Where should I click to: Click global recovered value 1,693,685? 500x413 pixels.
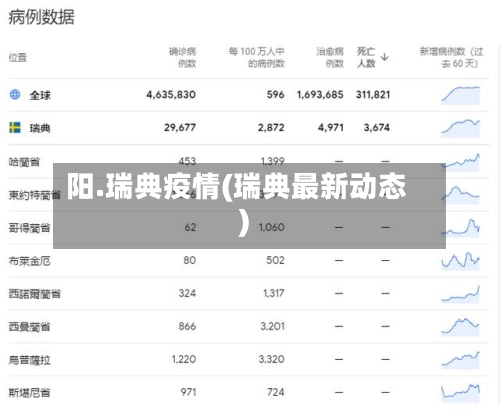[320, 95]
